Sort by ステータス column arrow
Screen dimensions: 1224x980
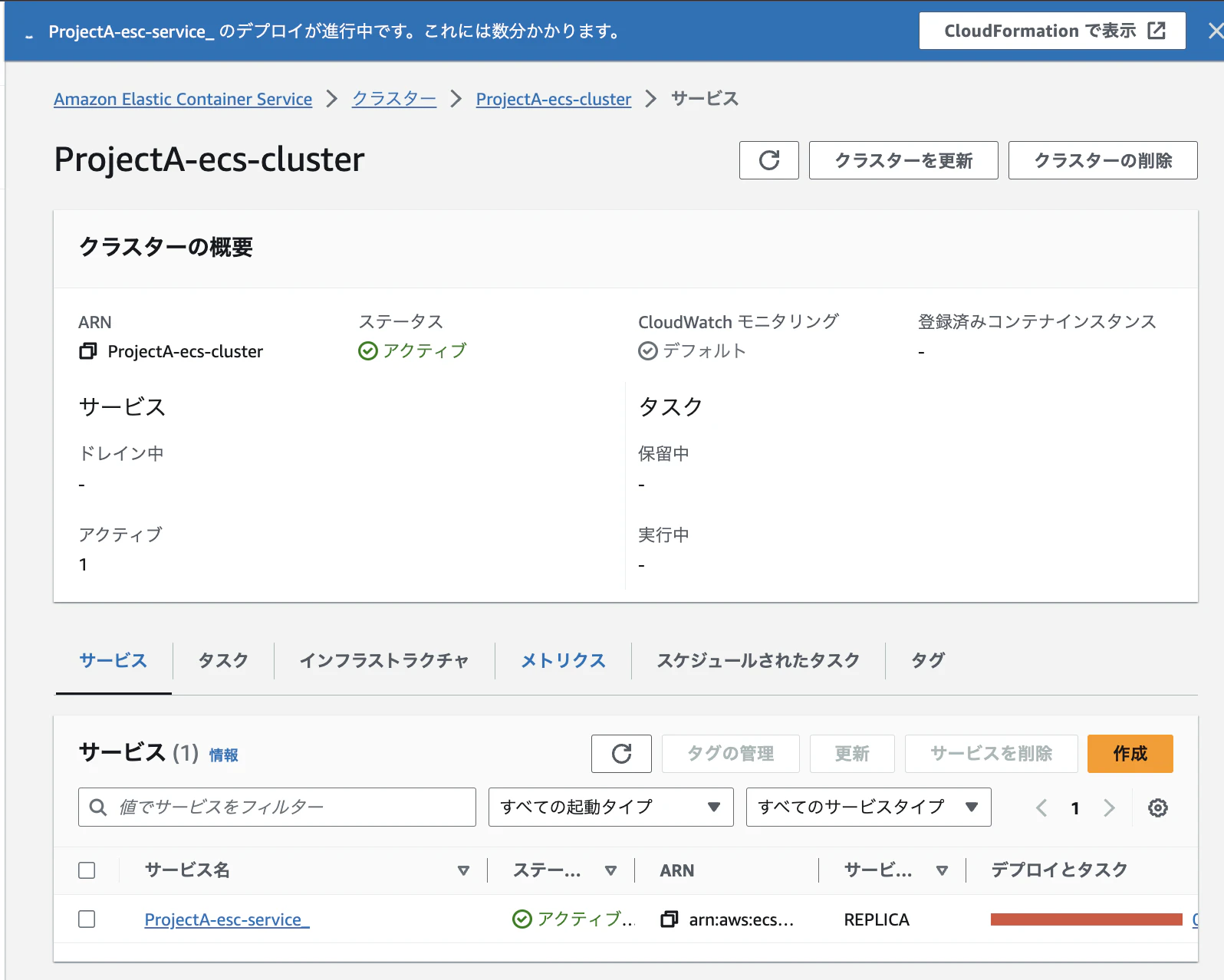(610, 870)
